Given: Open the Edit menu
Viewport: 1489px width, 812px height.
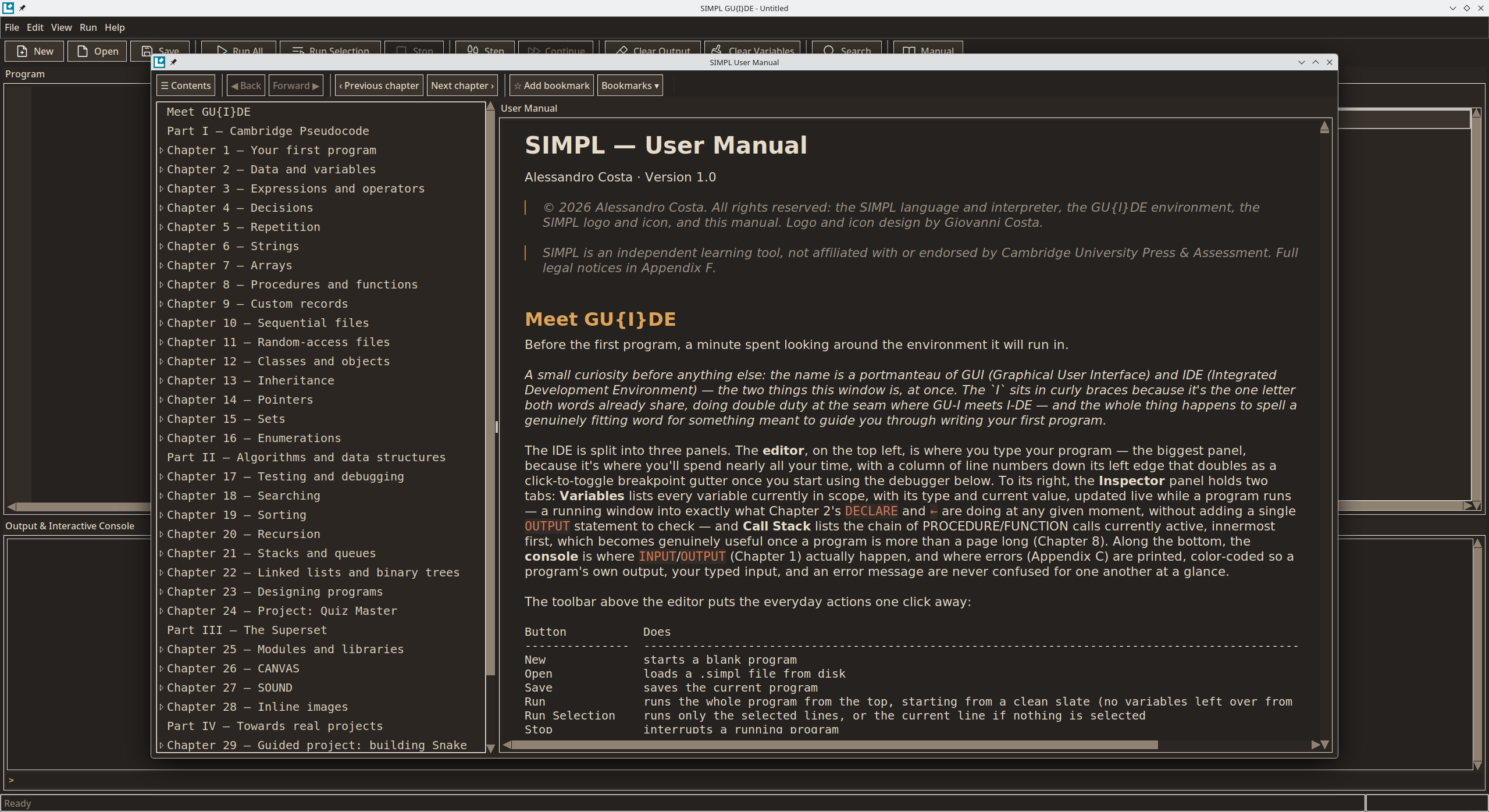Looking at the screenshot, I should (35, 27).
